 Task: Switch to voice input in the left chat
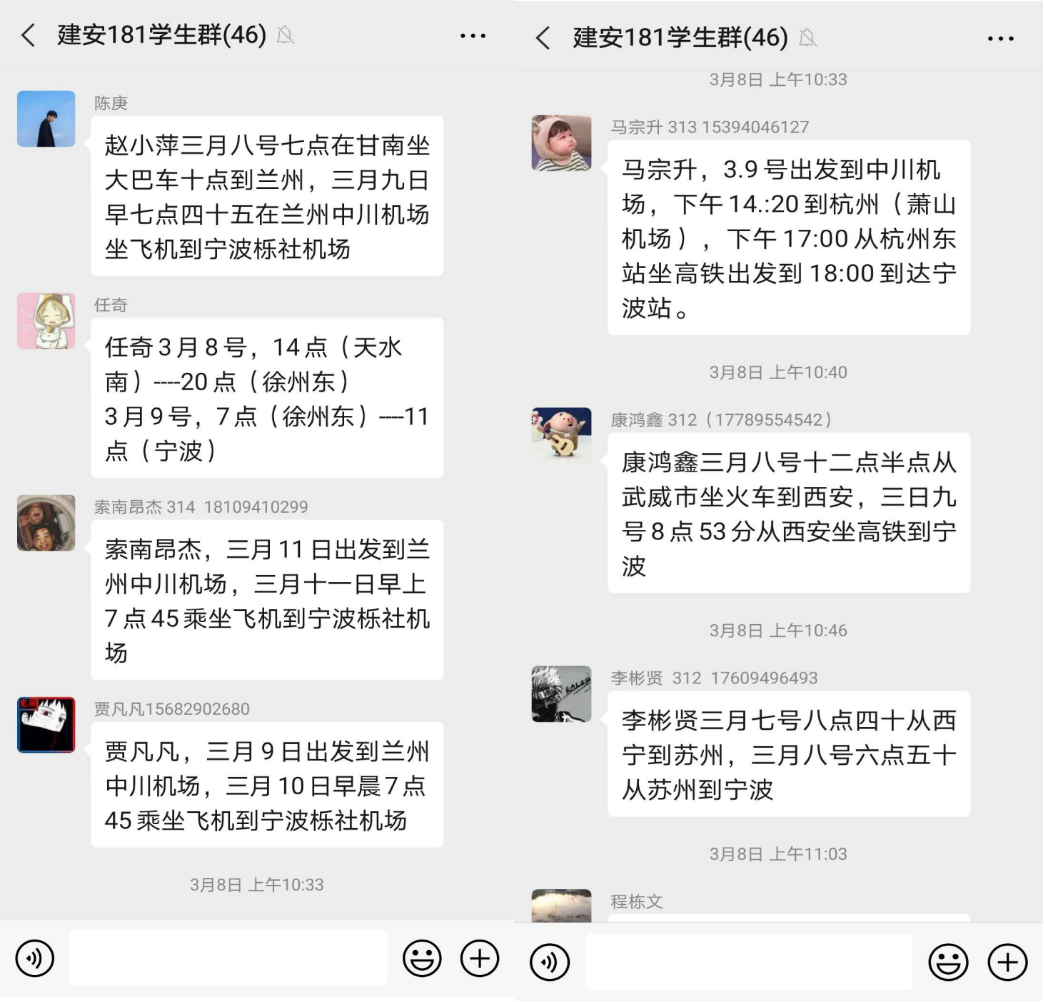pyautogui.click(x=35, y=958)
